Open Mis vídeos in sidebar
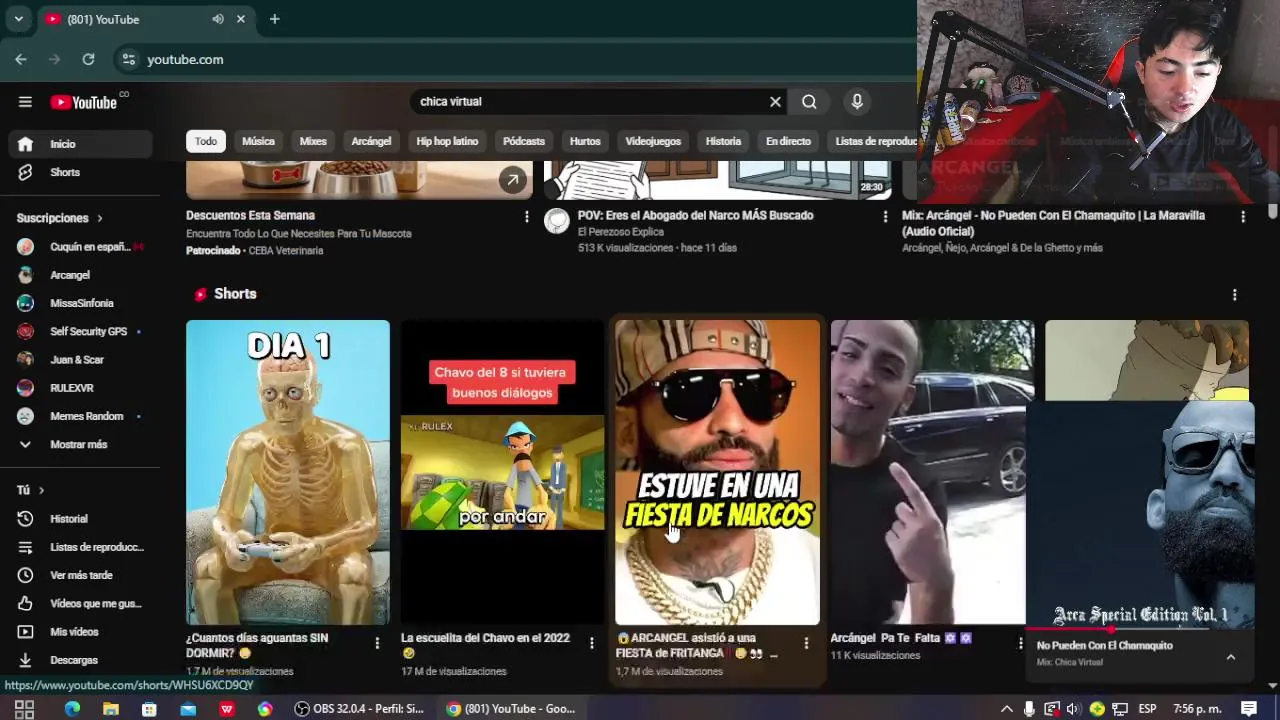Screen dimensions: 1280x720 80,632
